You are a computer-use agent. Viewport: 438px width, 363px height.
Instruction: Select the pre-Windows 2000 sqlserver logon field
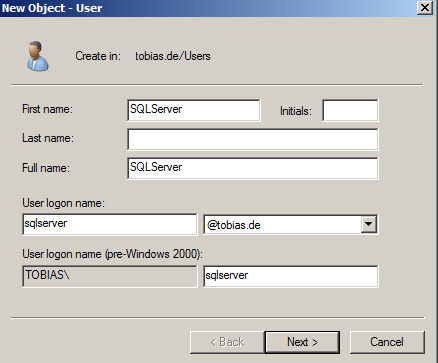point(291,276)
